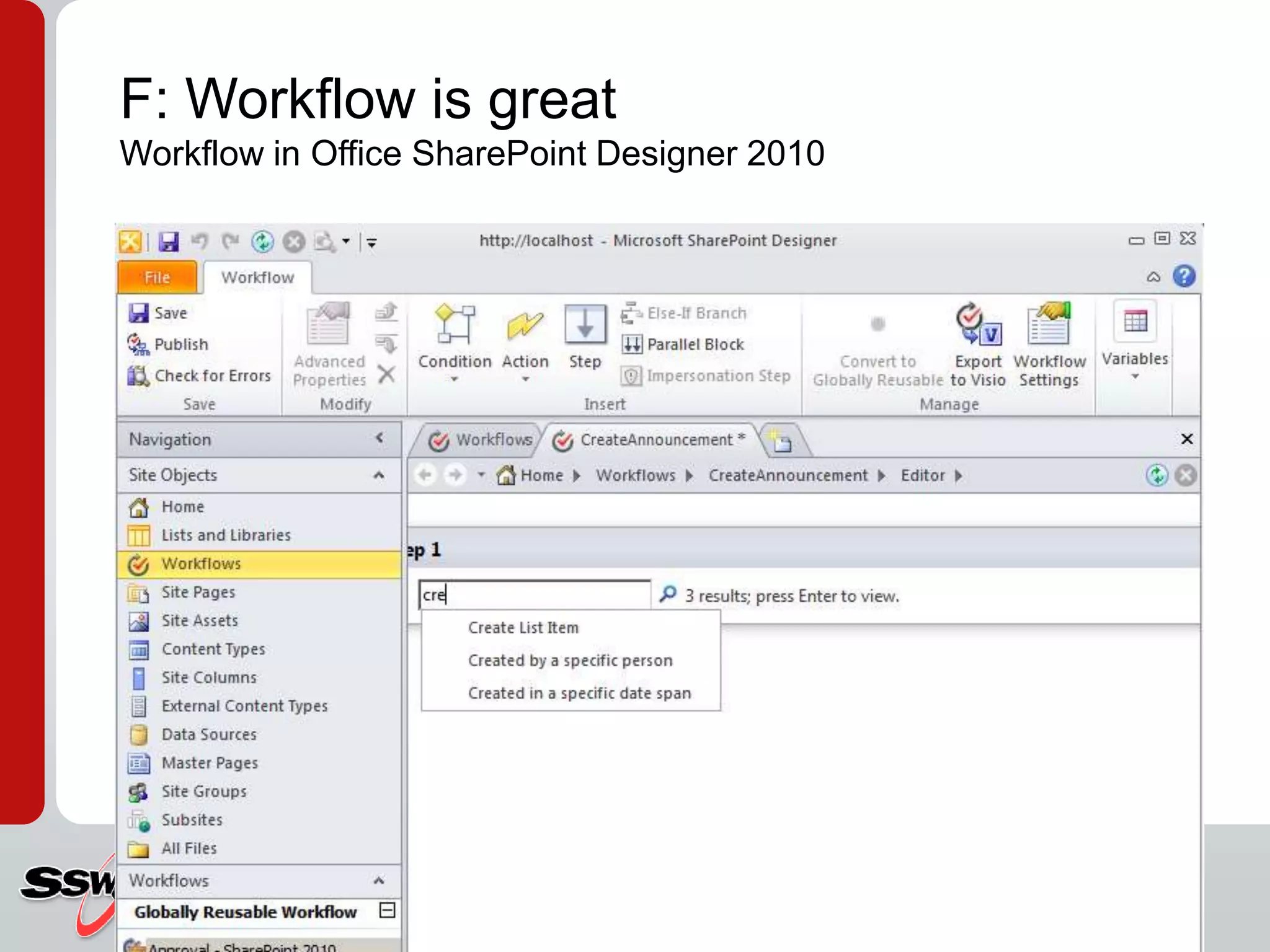Insert an Else-If Branch

click(683, 313)
